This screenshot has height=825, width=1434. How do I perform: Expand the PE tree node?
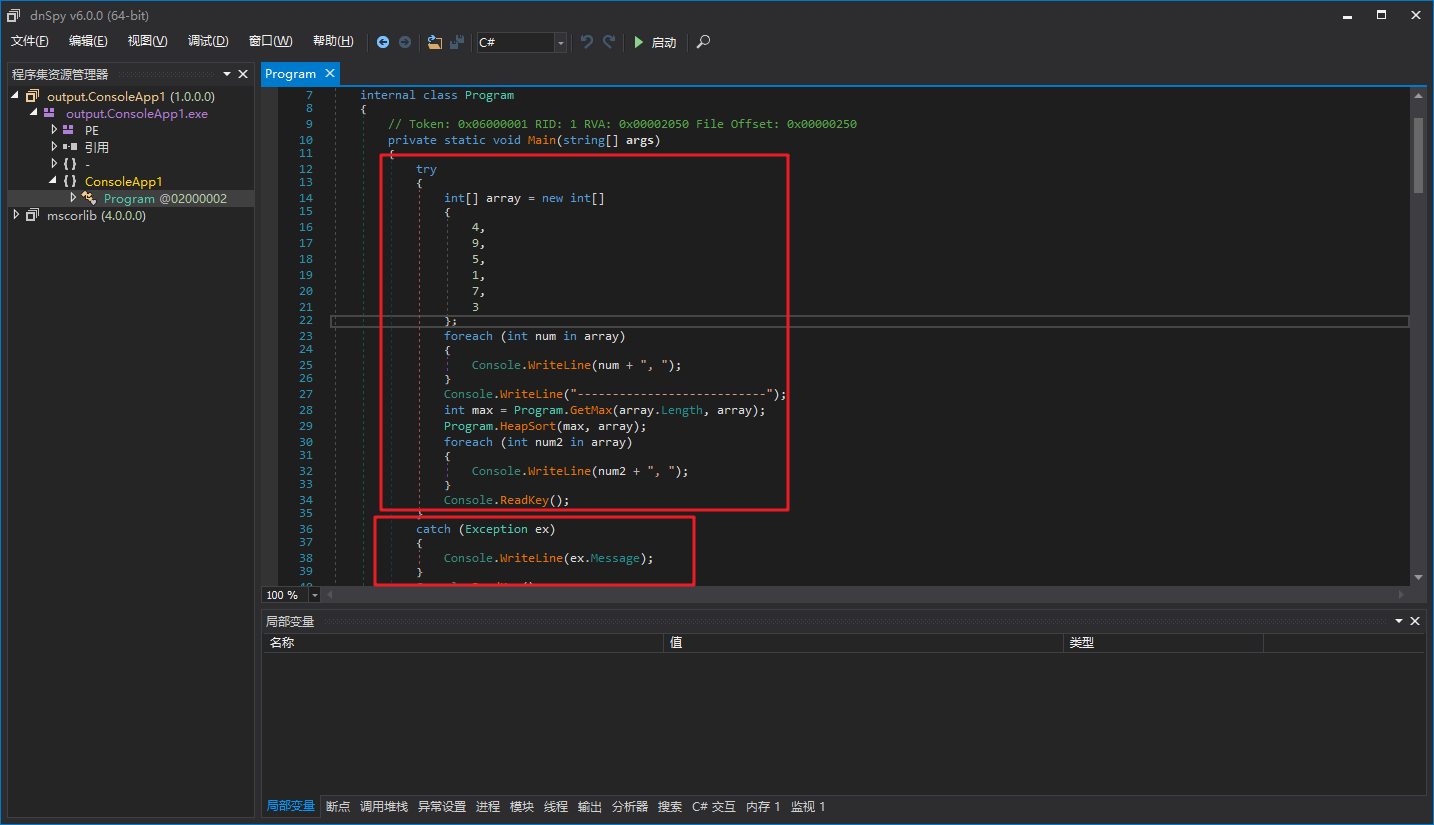pyautogui.click(x=54, y=130)
